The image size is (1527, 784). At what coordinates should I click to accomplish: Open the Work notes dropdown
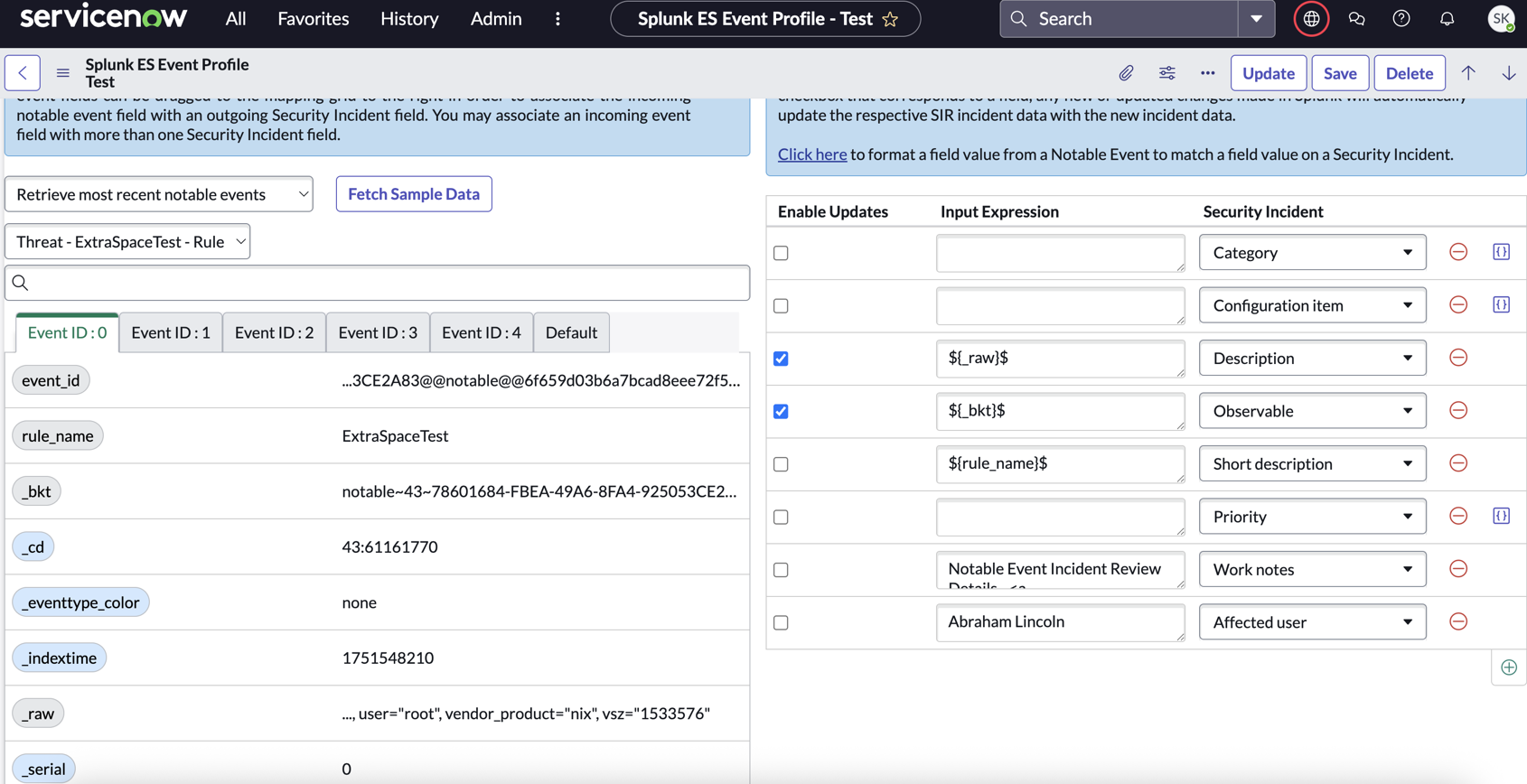[1312, 569]
